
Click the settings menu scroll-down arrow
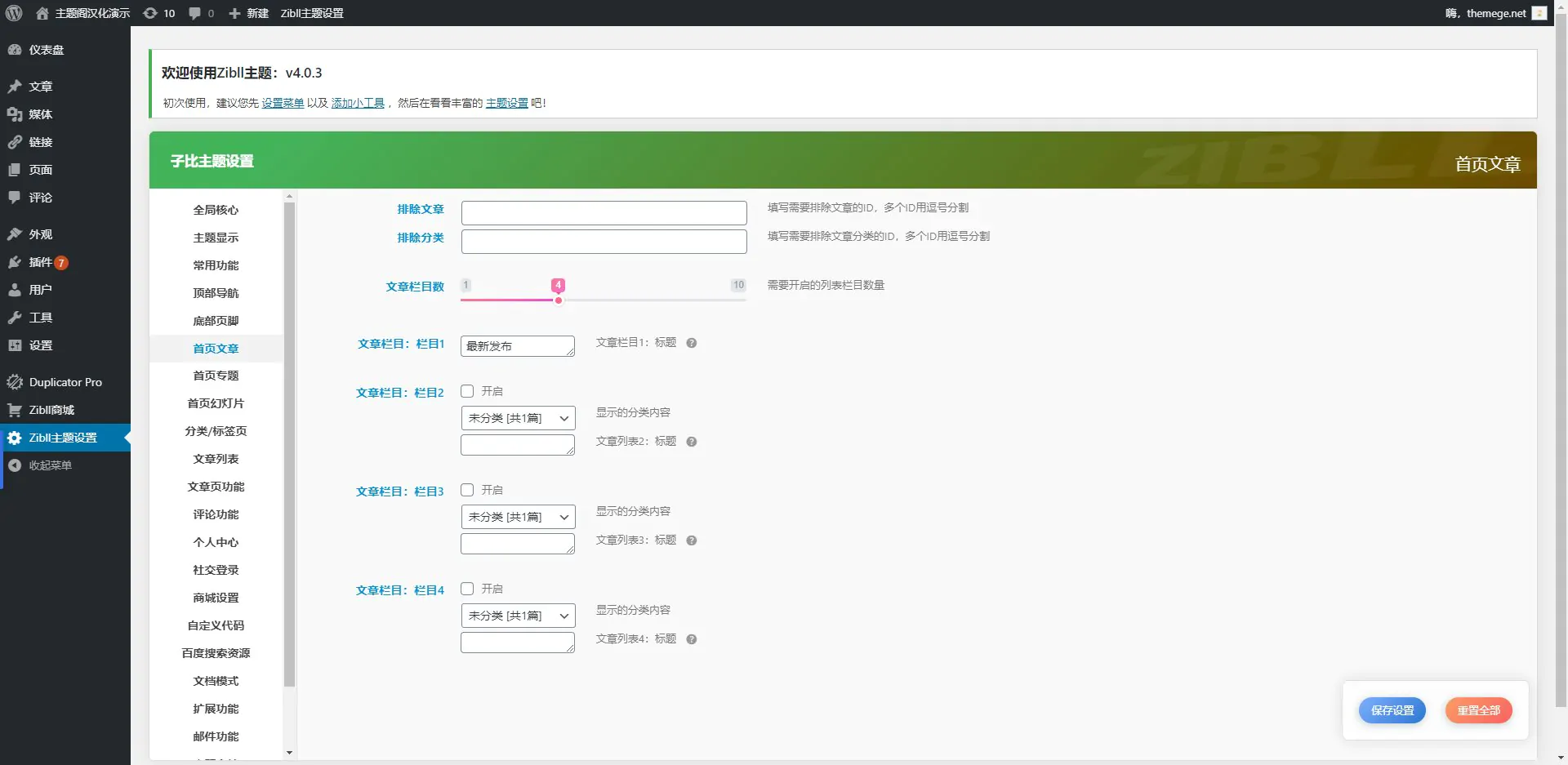(289, 753)
